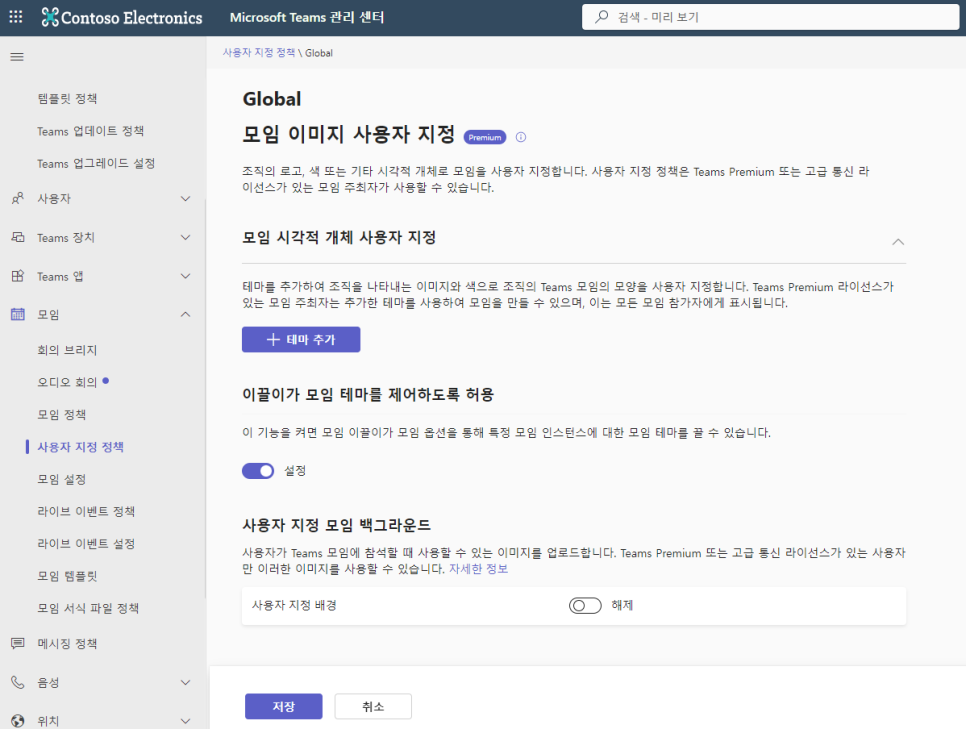Click the 메시징 정책 chat icon
The width and height of the screenshot is (966, 729).
(18, 643)
